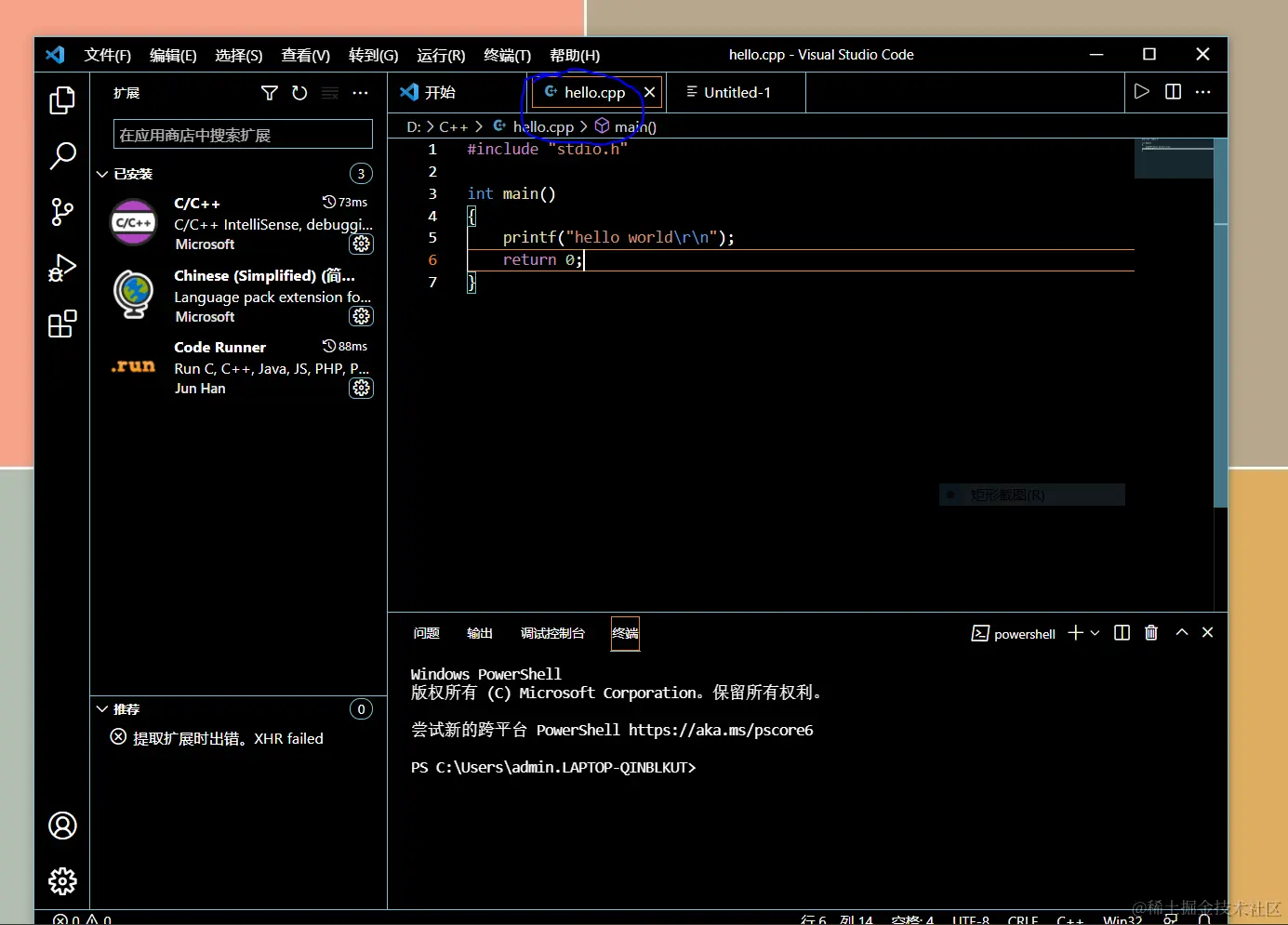Open the Search view in activity bar
1288x925 pixels.
(62, 156)
